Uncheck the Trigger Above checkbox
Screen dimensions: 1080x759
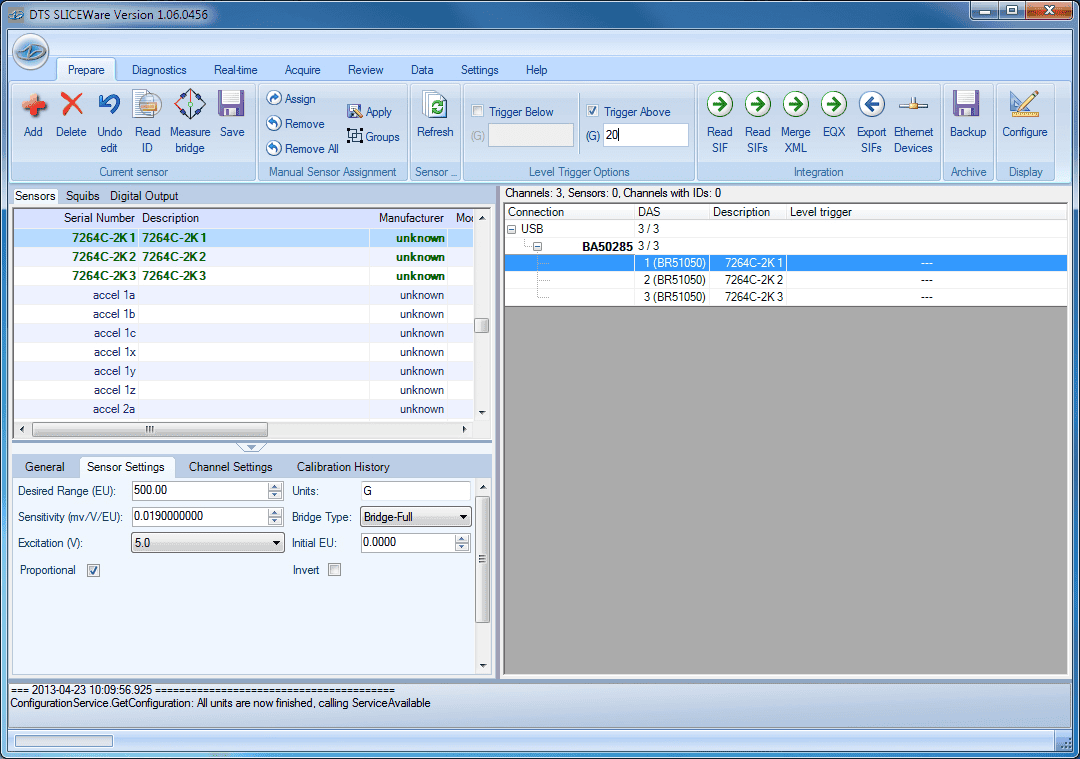tap(593, 112)
